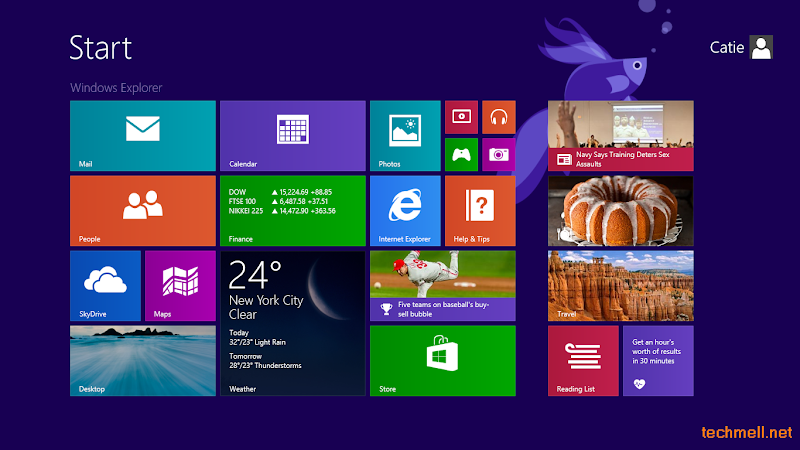This screenshot has height=450, width=800.
Task: Launch Internet Explorer tile
Action: [405, 211]
